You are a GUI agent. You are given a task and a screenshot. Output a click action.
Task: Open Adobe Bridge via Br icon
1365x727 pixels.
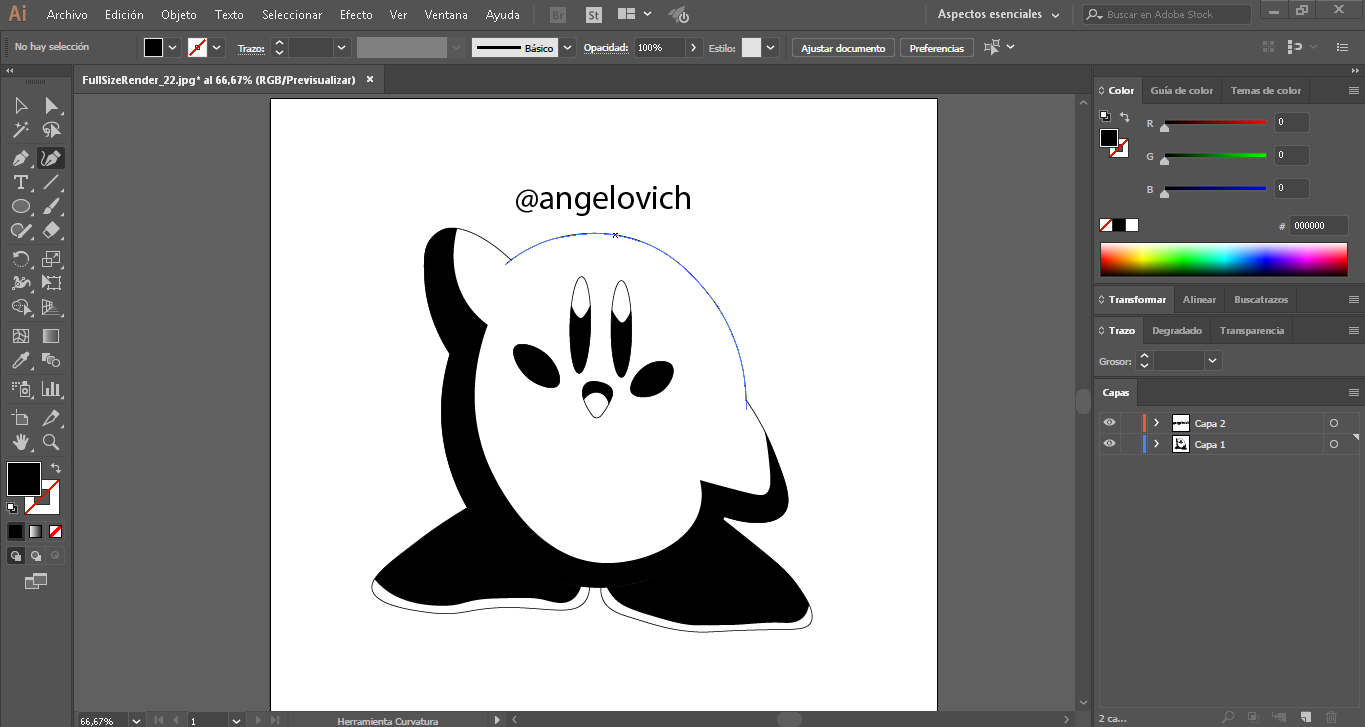pos(560,15)
